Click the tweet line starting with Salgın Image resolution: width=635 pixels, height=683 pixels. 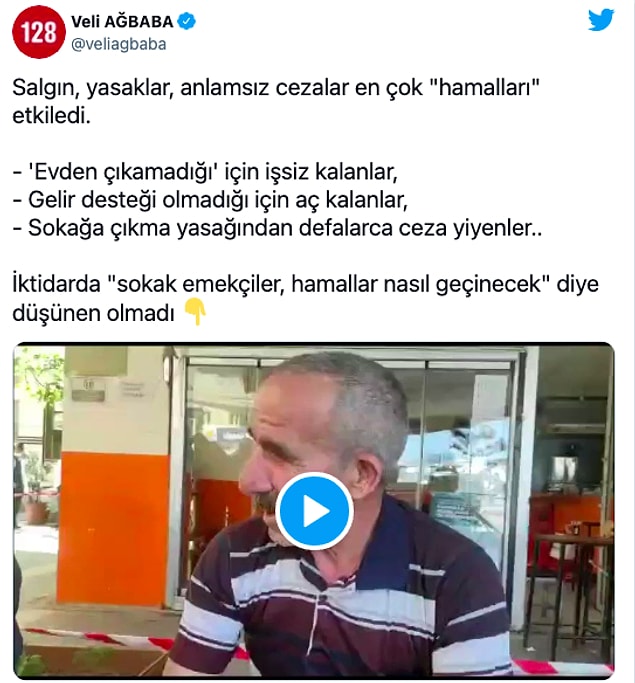[x=276, y=88]
